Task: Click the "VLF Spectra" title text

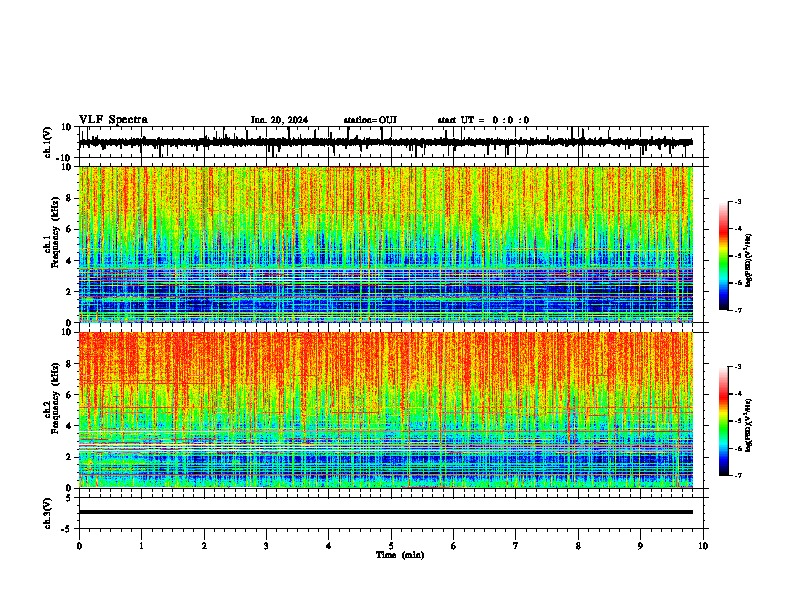Action: pyautogui.click(x=113, y=120)
